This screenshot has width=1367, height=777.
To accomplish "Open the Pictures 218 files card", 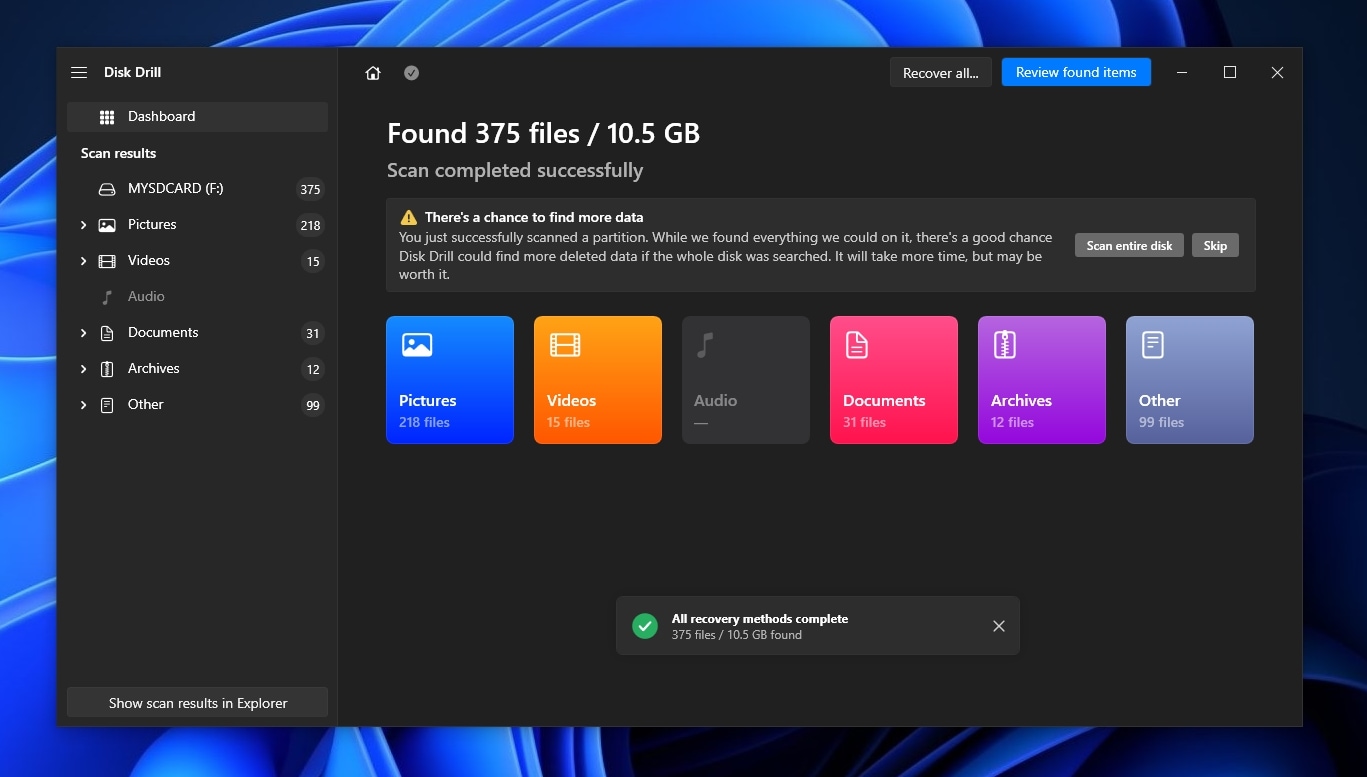I will 450,380.
